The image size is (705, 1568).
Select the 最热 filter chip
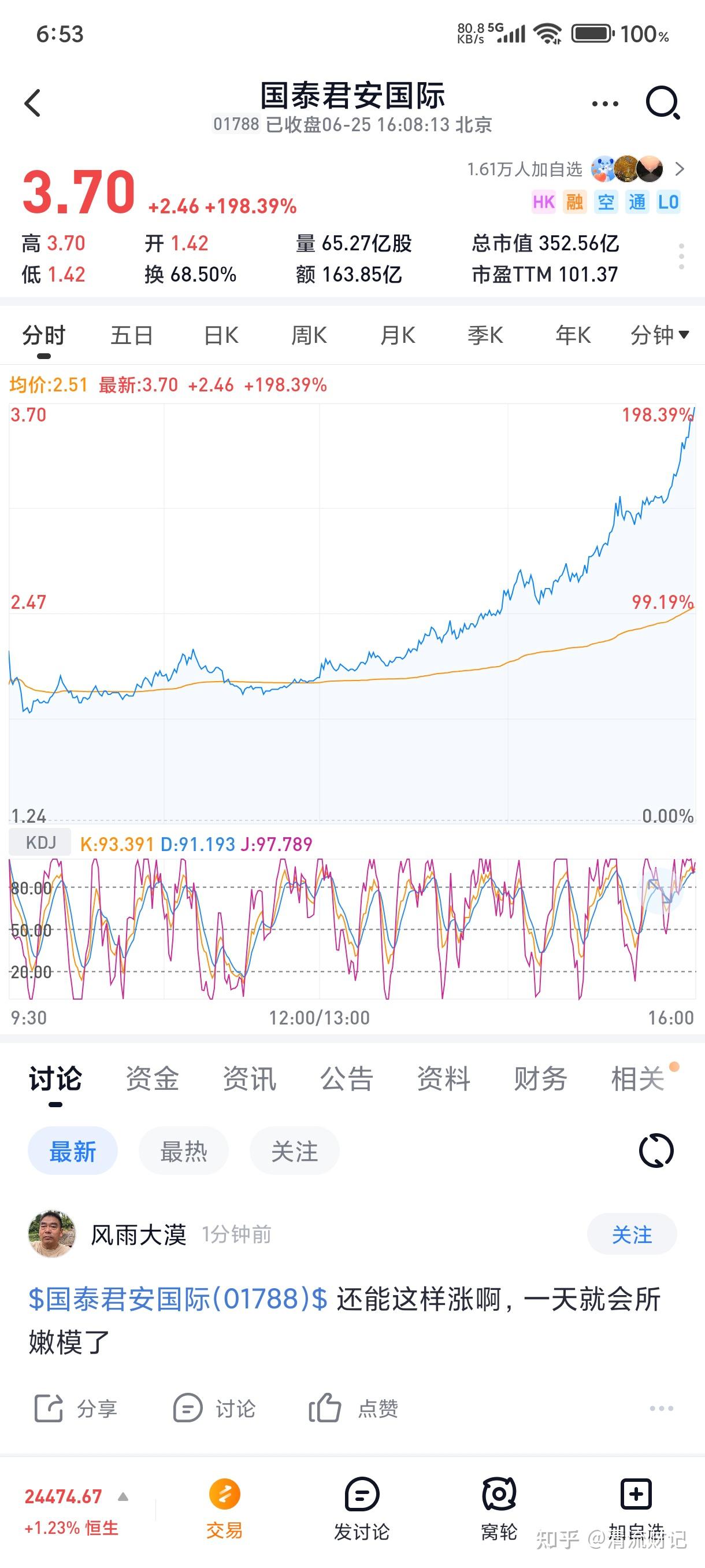point(183,1151)
